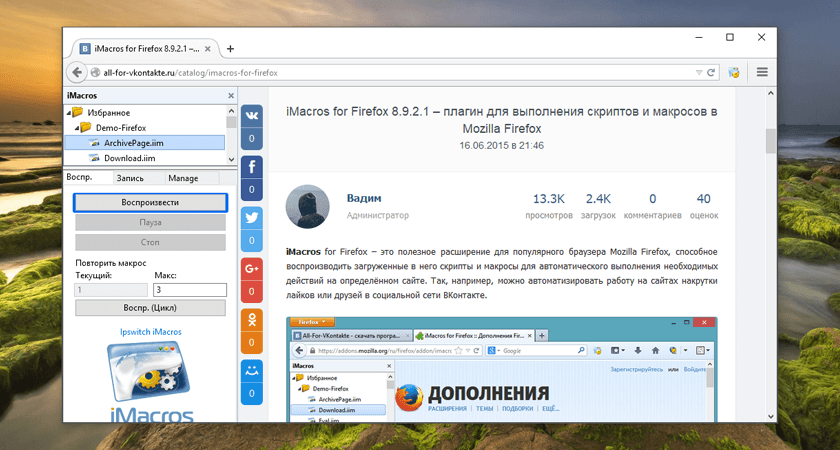Screen dimensions: 840x450
Task: Click the Текущий loop counter field
Action: pyautogui.click(x=111, y=290)
